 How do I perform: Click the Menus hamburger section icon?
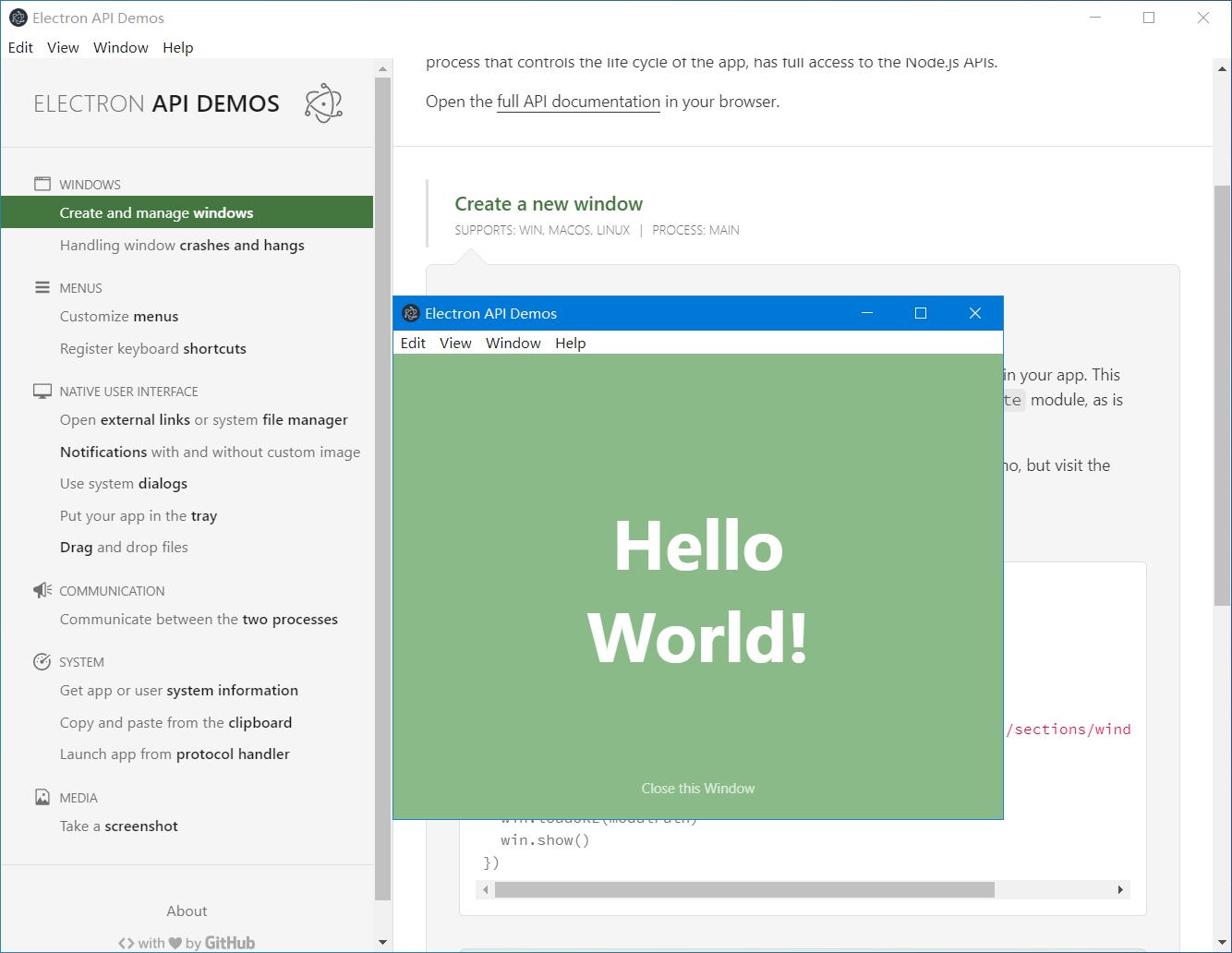[42, 287]
